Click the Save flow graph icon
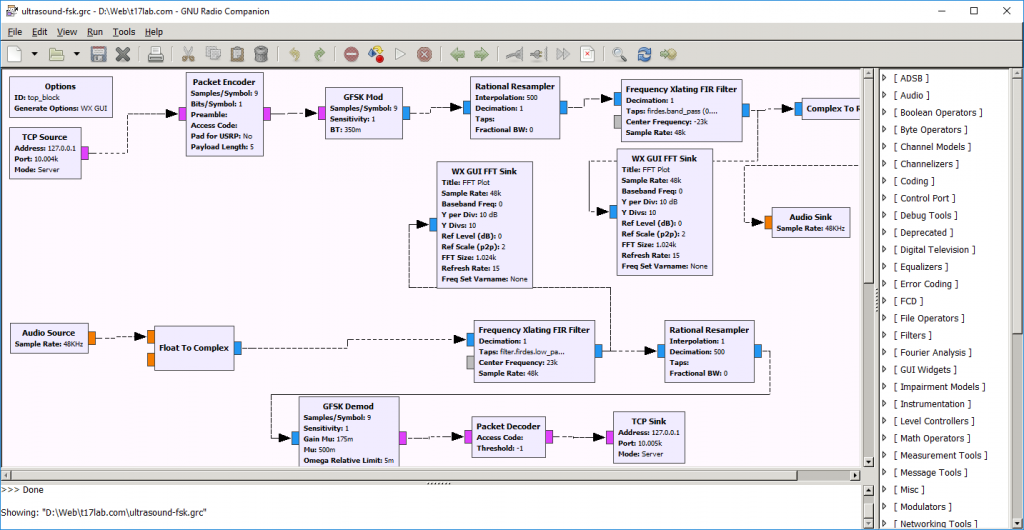The width and height of the screenshot is (1024, 530). pyautogui.click(x=98, y=54)
